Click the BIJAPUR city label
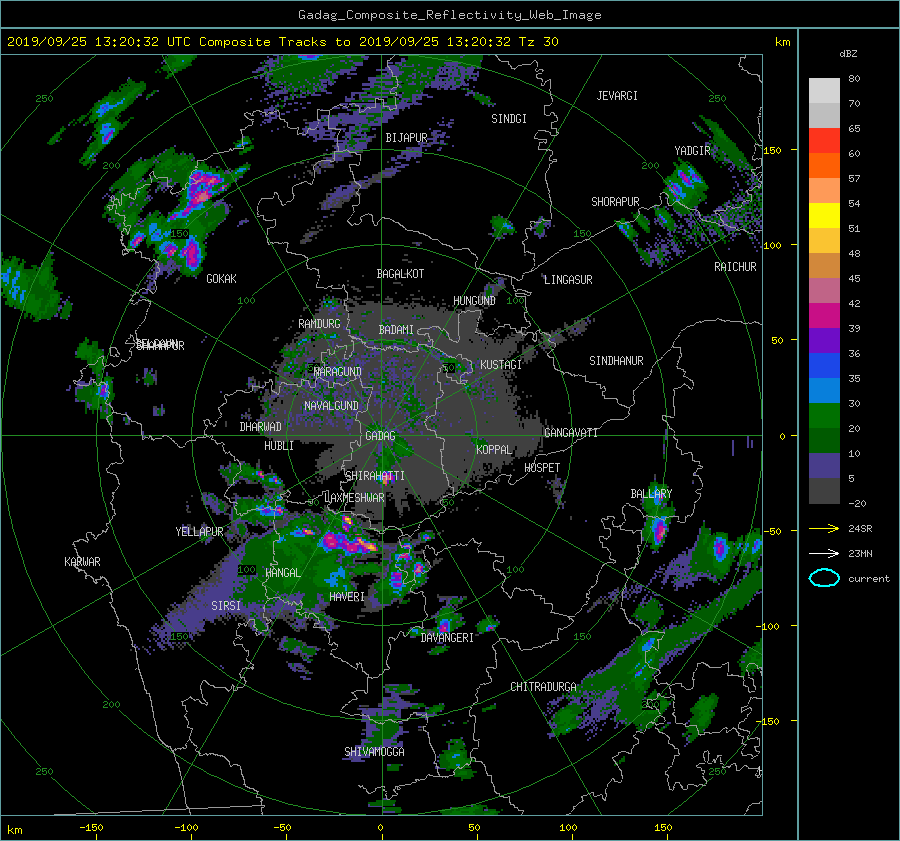Viewport: 900px width, 841px height. click(x=406, y=138)
